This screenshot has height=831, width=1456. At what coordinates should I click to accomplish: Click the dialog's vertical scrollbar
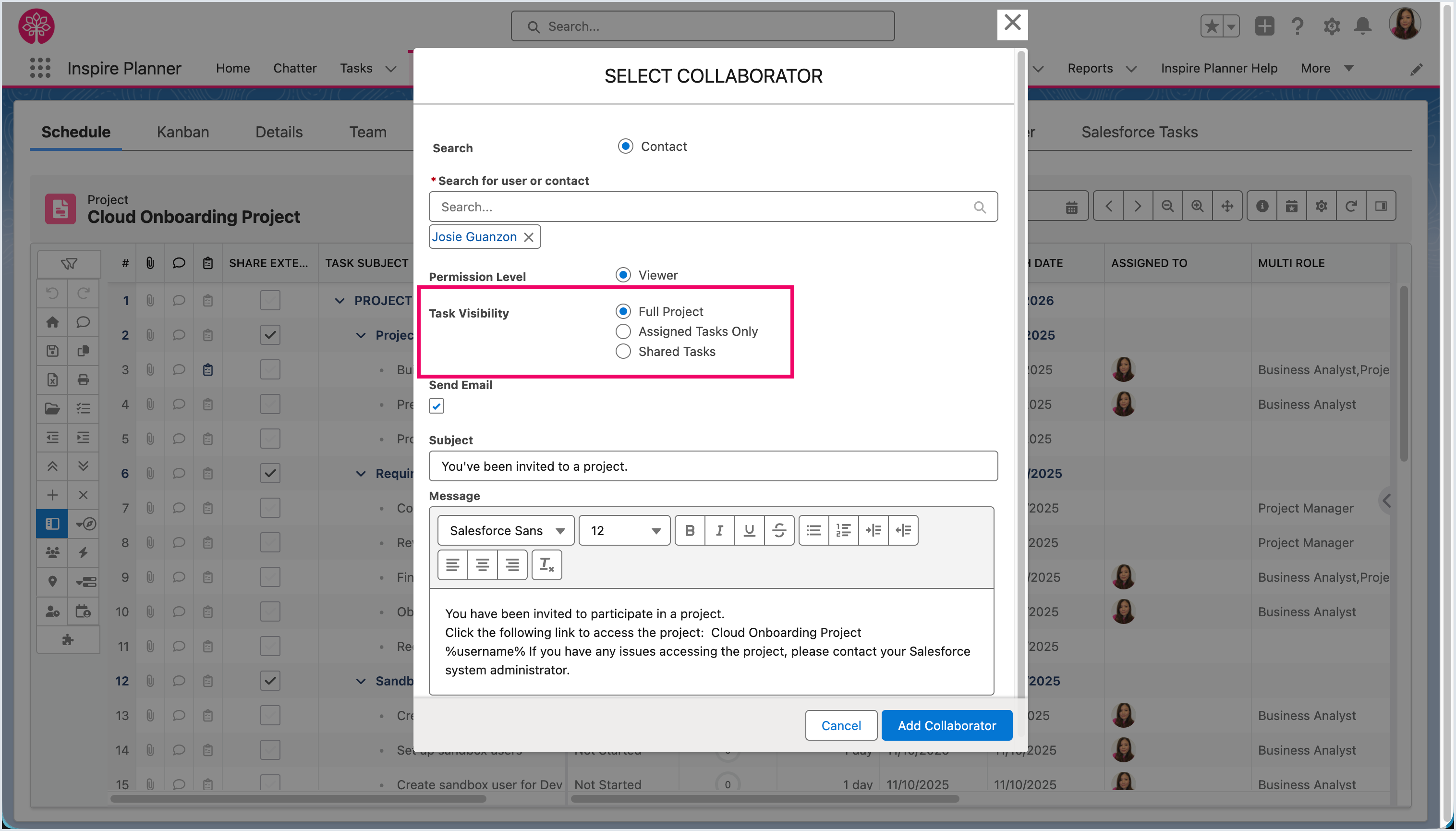point(1020,371)
